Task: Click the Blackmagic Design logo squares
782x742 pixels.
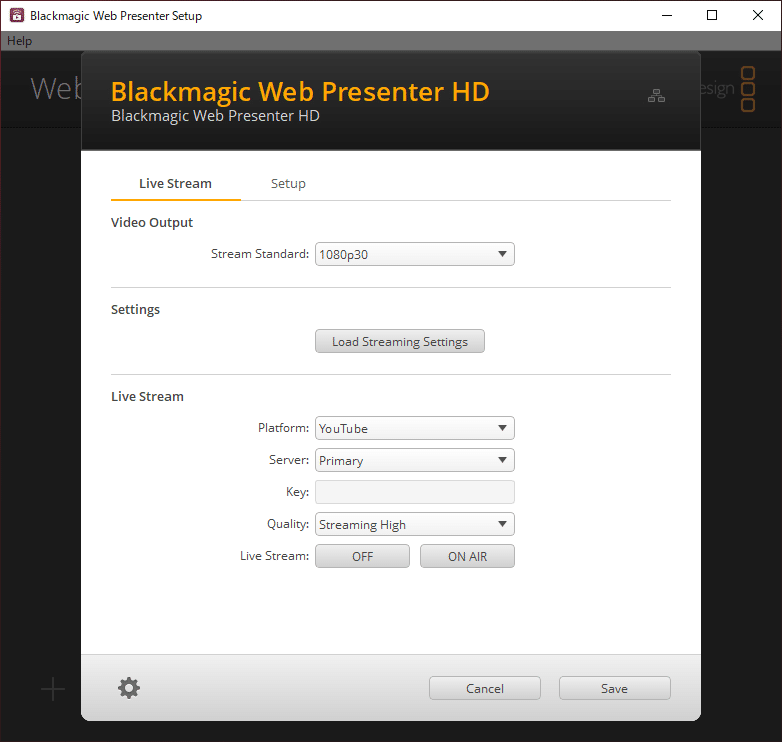Action: click(x=748, y=89)
